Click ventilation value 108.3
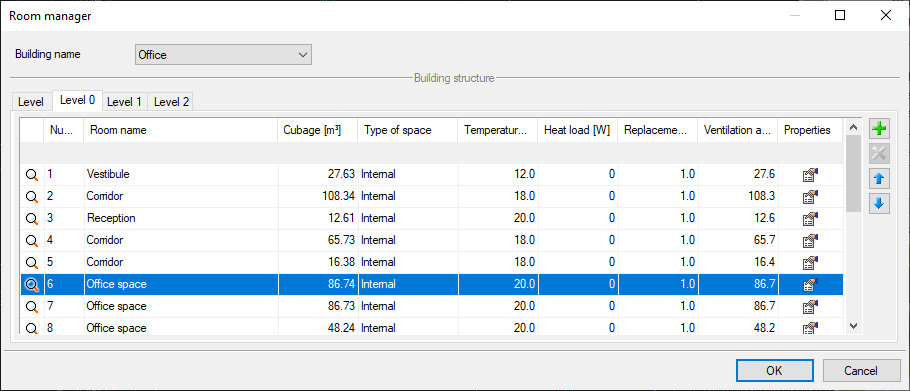Viewport: 910px width, 391px height. pos(762,197)
